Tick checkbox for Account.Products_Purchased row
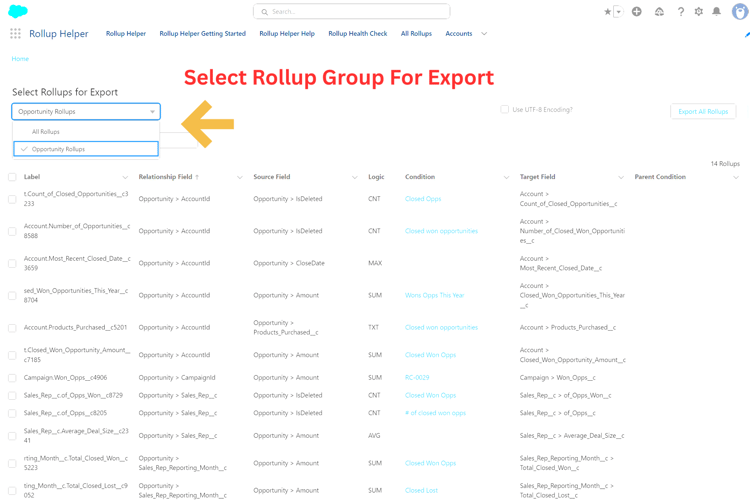Image resolution: width=750 pixels, height=501 pixels. click(12, 328)
